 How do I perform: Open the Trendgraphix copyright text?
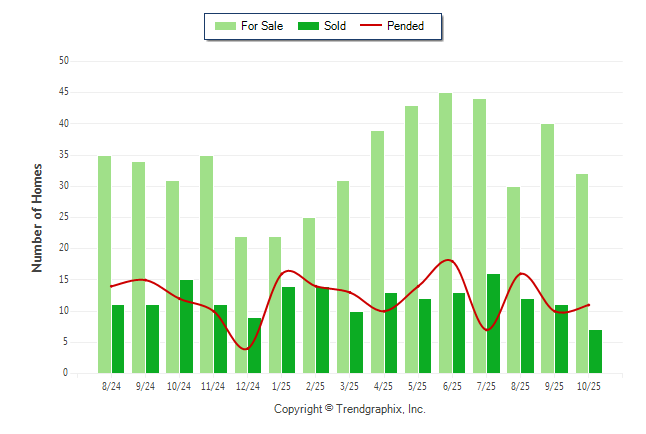click(349, 409)
